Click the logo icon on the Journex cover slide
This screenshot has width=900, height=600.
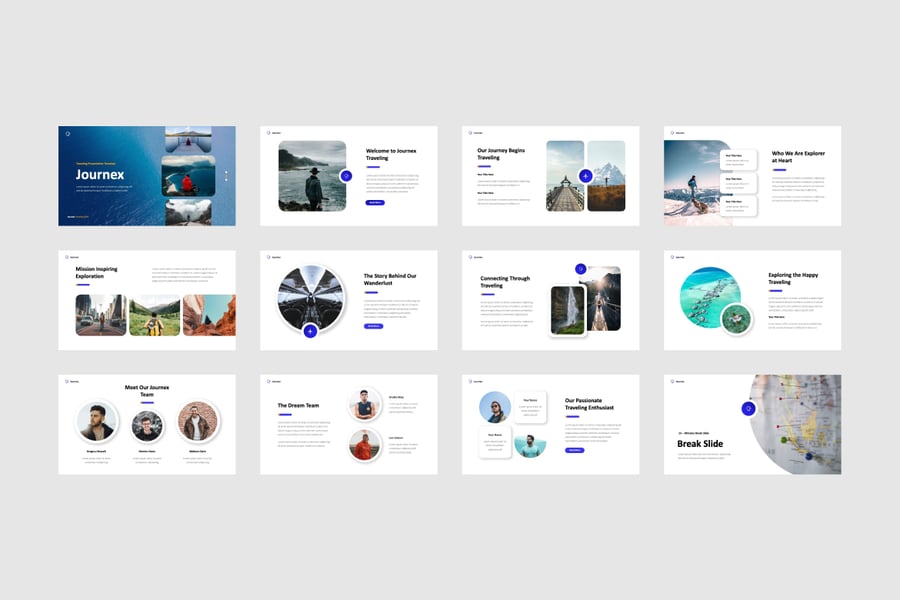[x=68, y=133]
